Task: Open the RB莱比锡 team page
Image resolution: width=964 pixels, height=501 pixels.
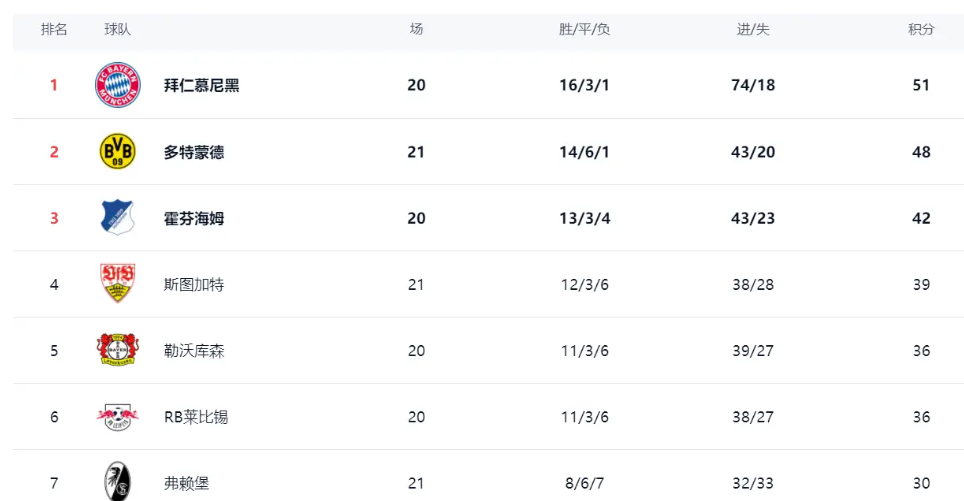Action: [196, 417]
